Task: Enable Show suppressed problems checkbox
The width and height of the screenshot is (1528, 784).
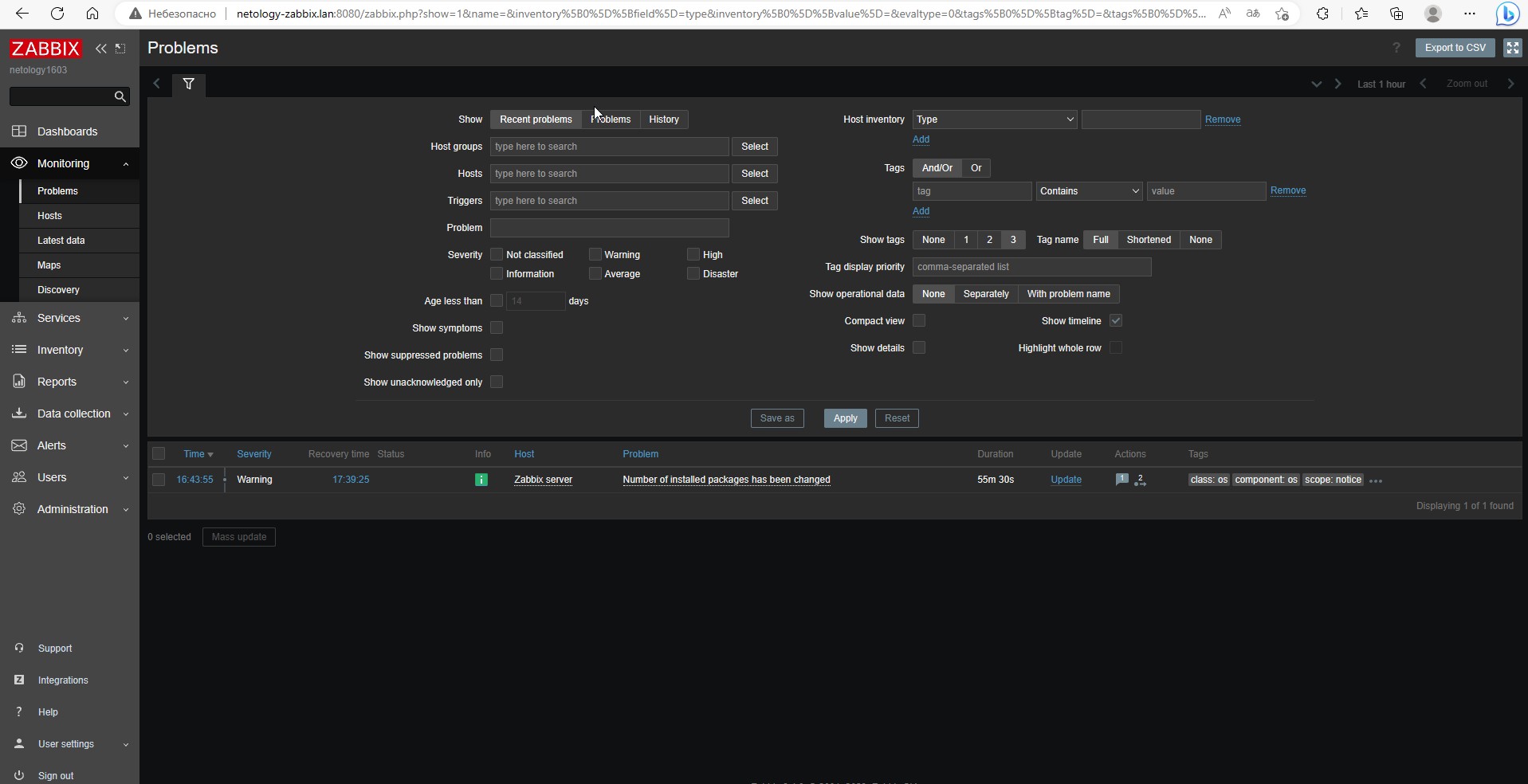Action: point(497,355)
